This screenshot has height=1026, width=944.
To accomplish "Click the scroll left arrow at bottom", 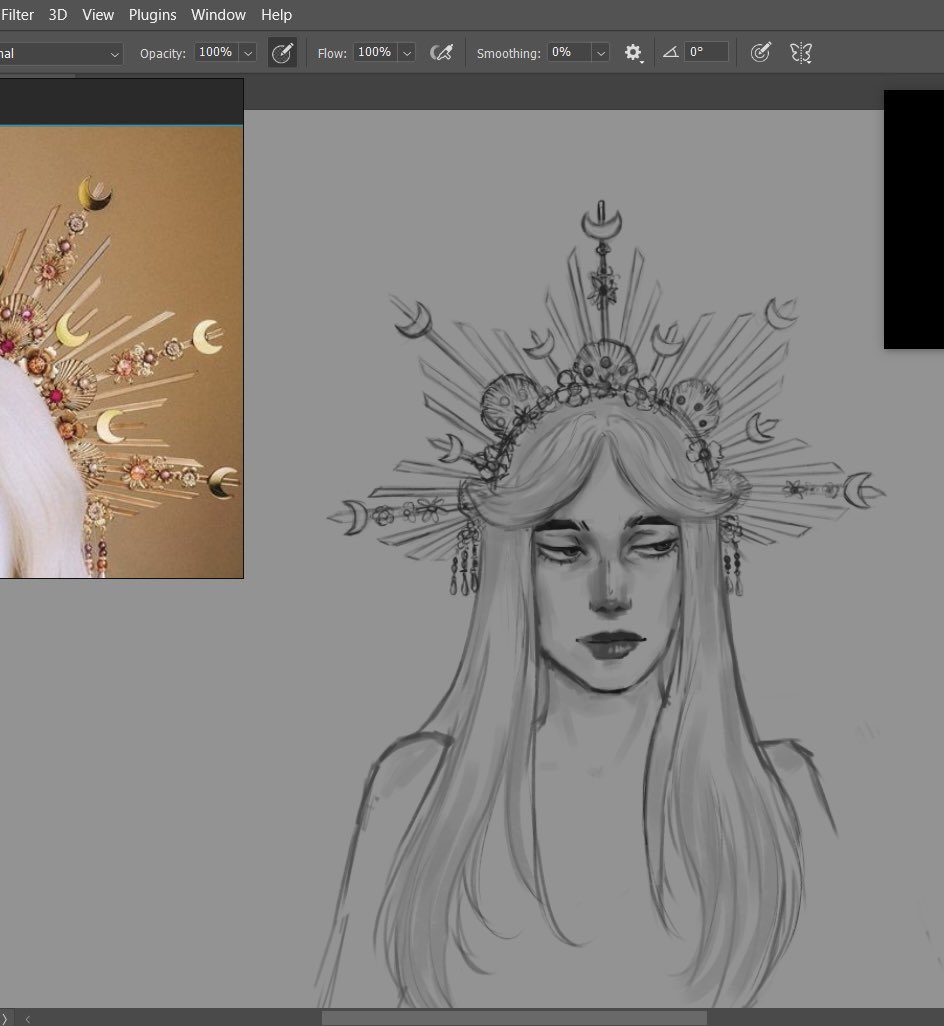I will [27, 1019].
